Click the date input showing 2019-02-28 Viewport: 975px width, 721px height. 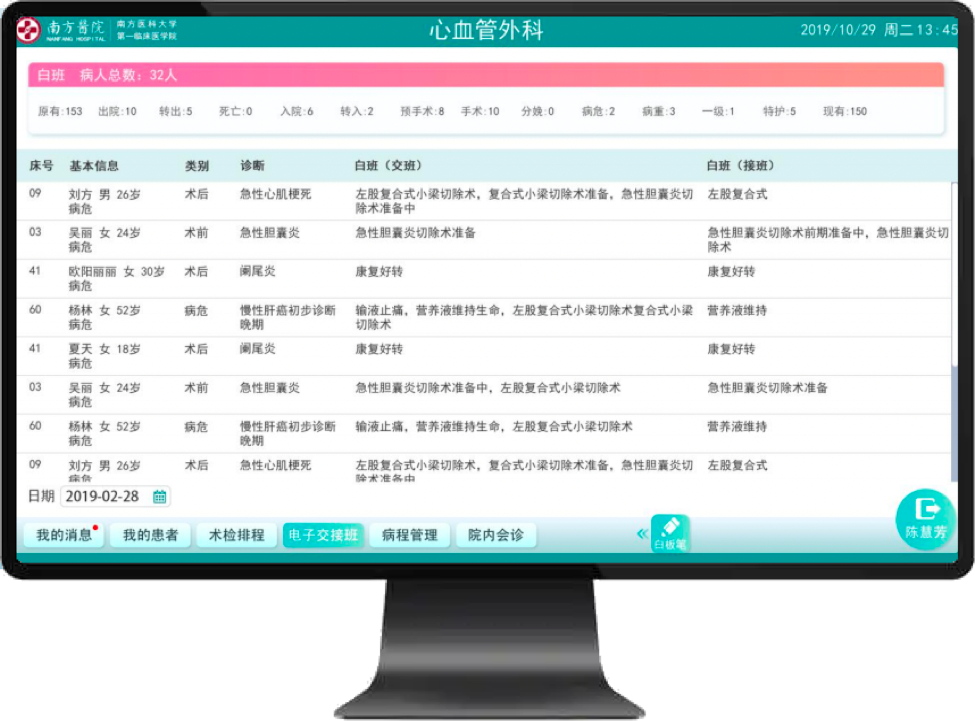pyautogui.click(x=104, y=497)
